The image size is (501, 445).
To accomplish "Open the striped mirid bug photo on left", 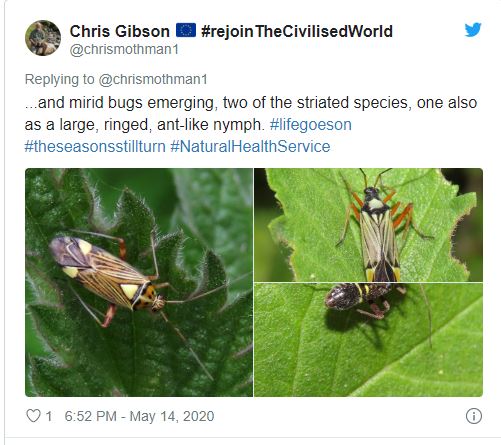I will [x=139, y=282].
